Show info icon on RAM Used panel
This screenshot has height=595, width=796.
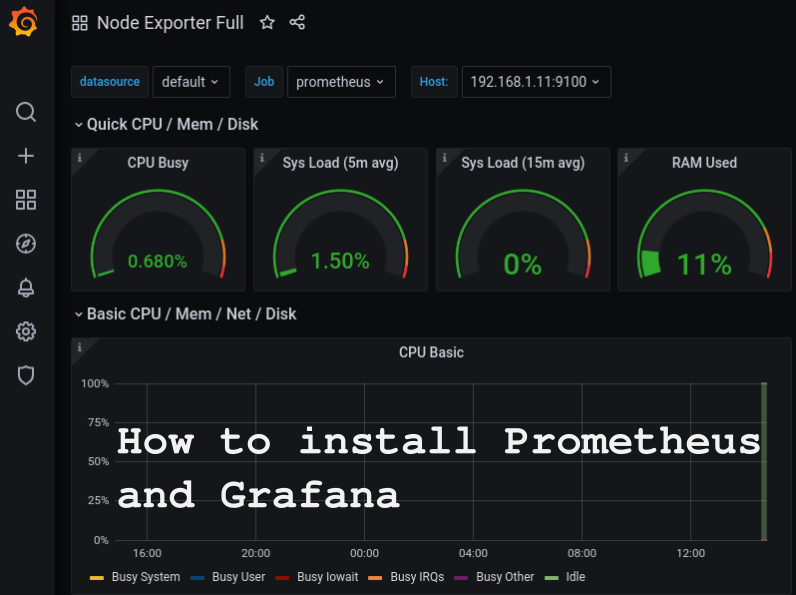click(626, 157)
